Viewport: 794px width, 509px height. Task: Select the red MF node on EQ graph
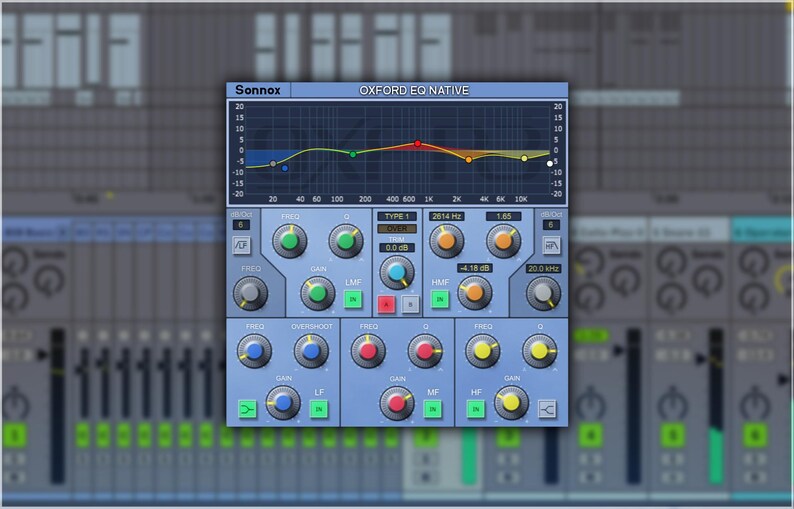pos(417,144)
